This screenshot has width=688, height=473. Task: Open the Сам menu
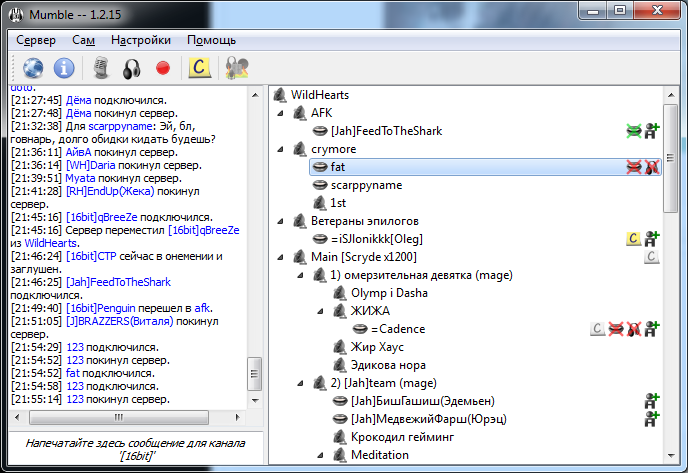[x=83, y=40]
